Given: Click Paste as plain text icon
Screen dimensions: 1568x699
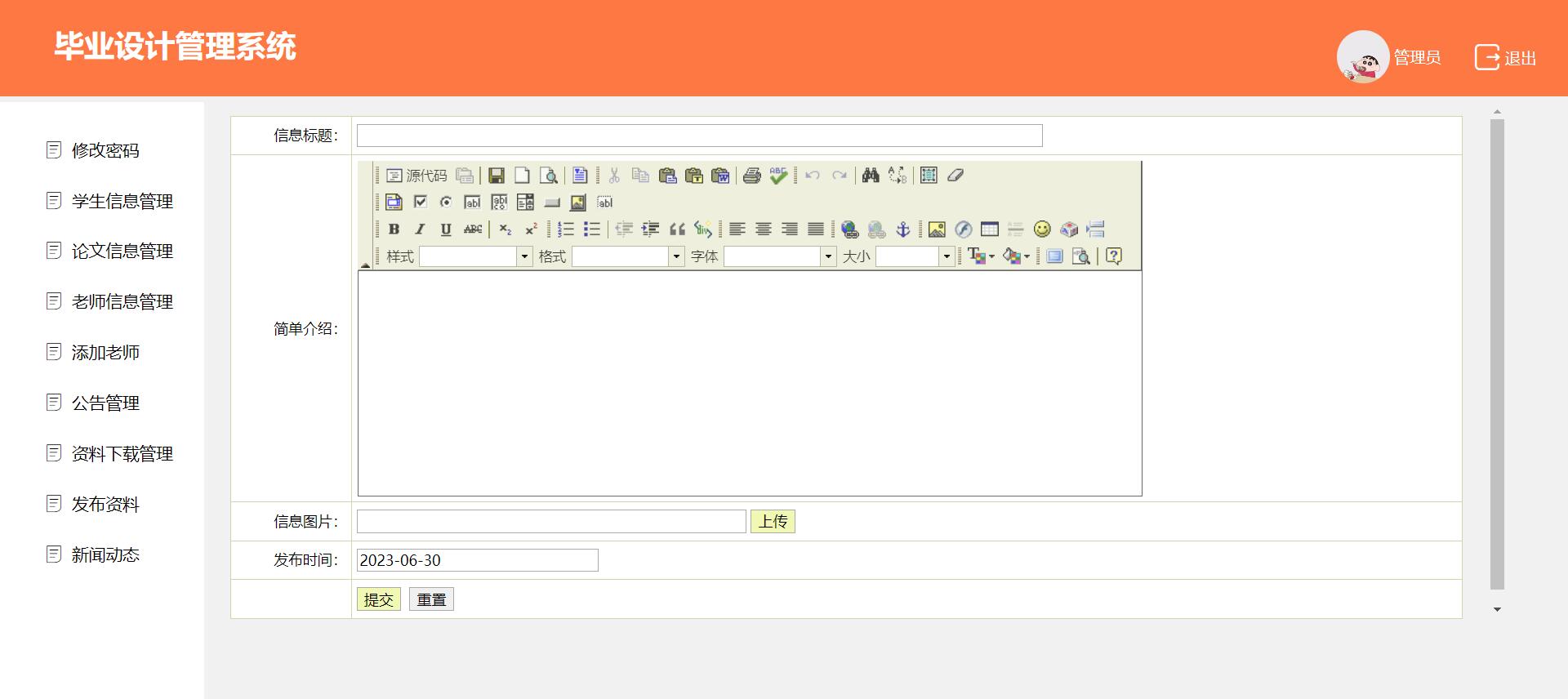Looking at the screenshot, I should tap(694, 176).
